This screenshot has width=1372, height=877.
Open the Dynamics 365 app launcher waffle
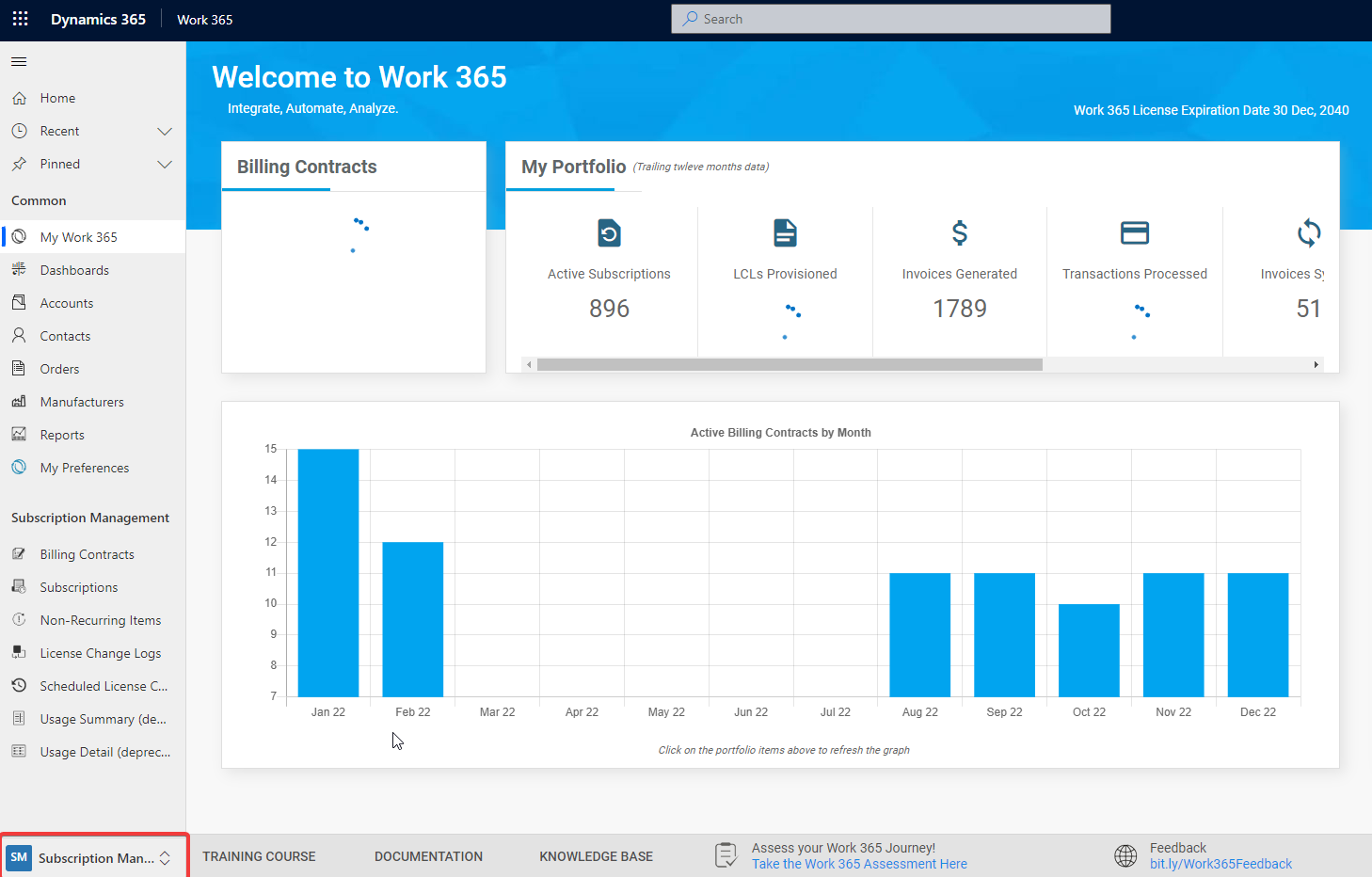[x=20, y=19]
